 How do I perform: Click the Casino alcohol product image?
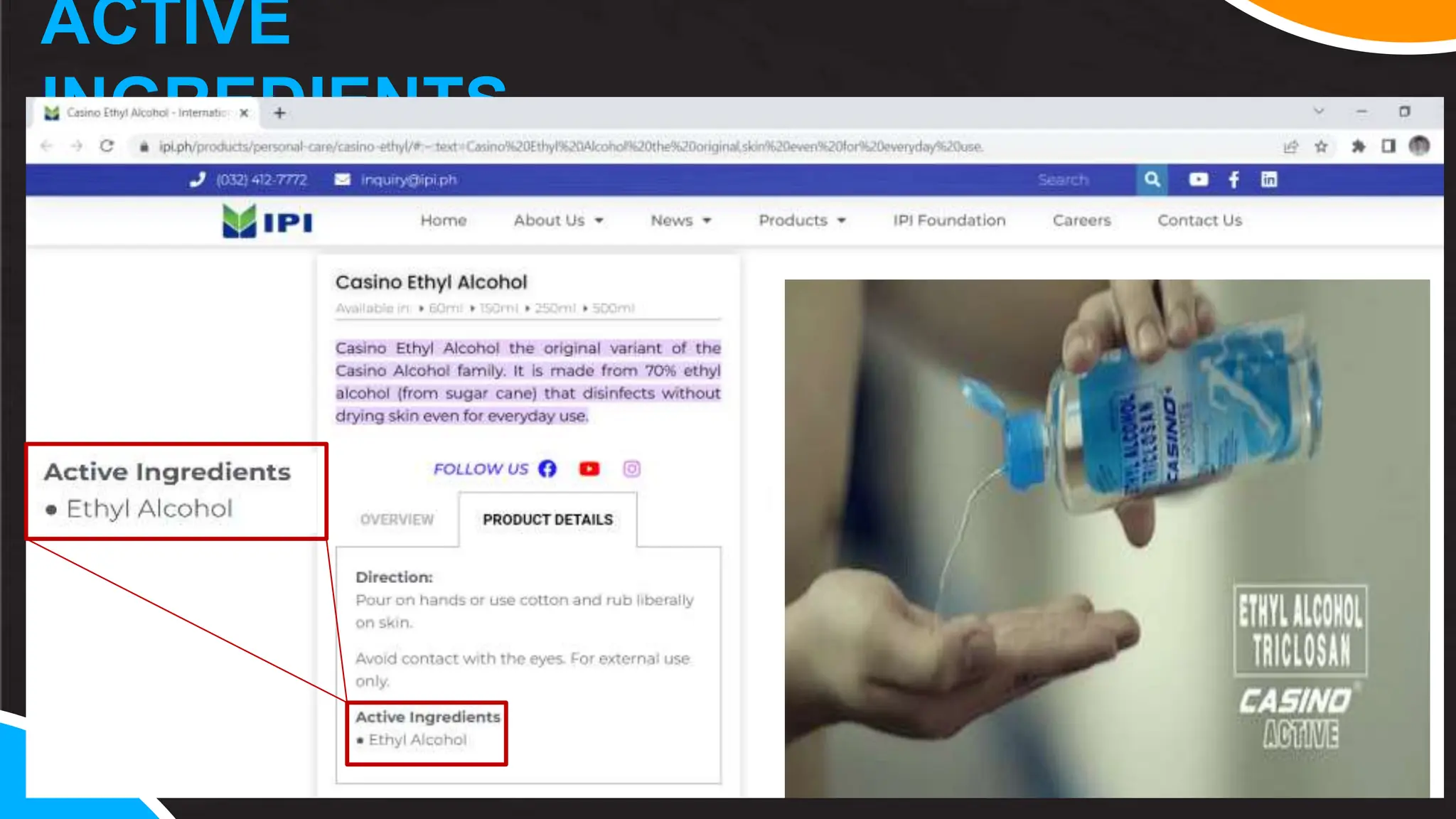pos(1107,538)
